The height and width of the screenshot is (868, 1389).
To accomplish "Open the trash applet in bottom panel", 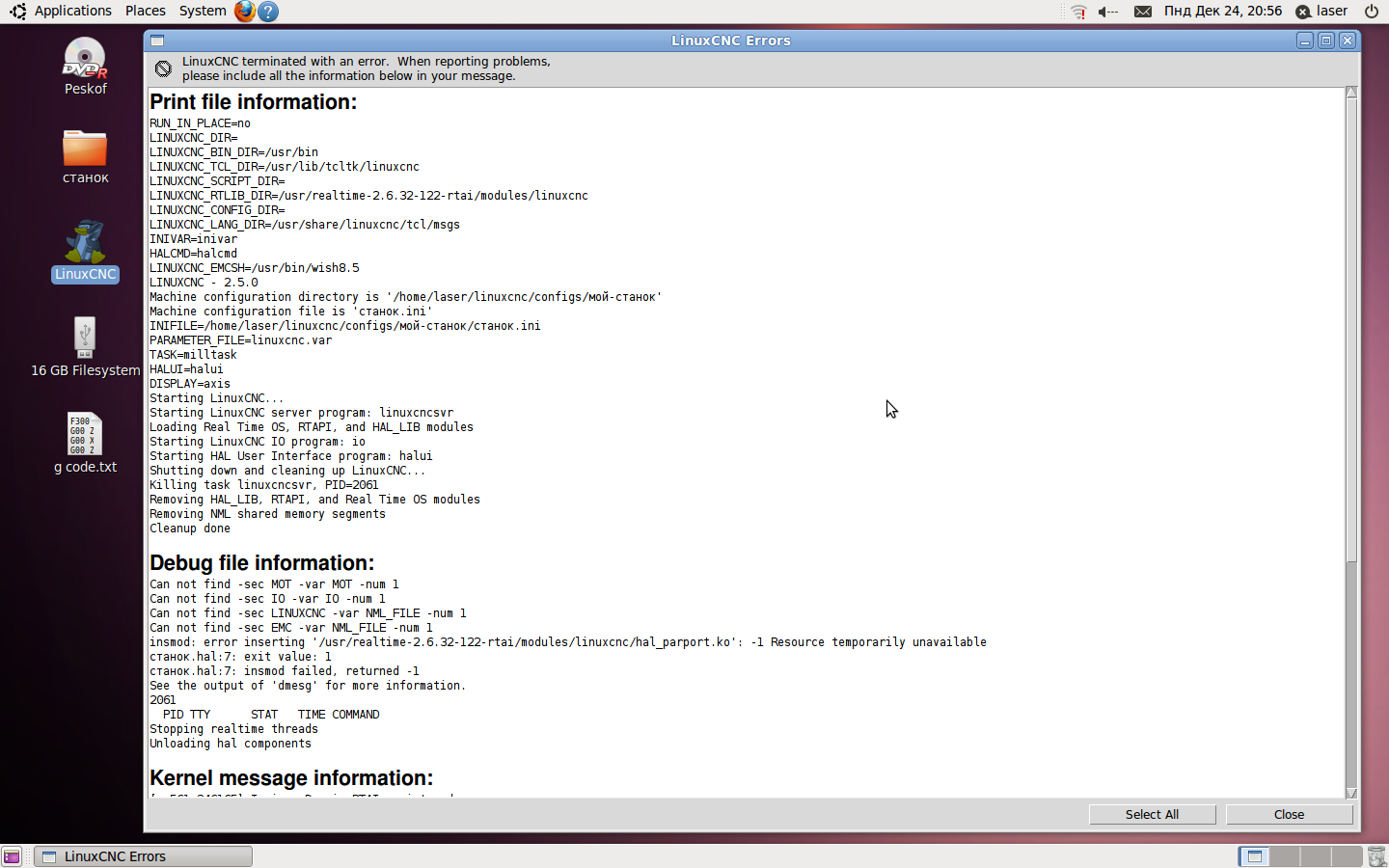I will click(1376, 856).
